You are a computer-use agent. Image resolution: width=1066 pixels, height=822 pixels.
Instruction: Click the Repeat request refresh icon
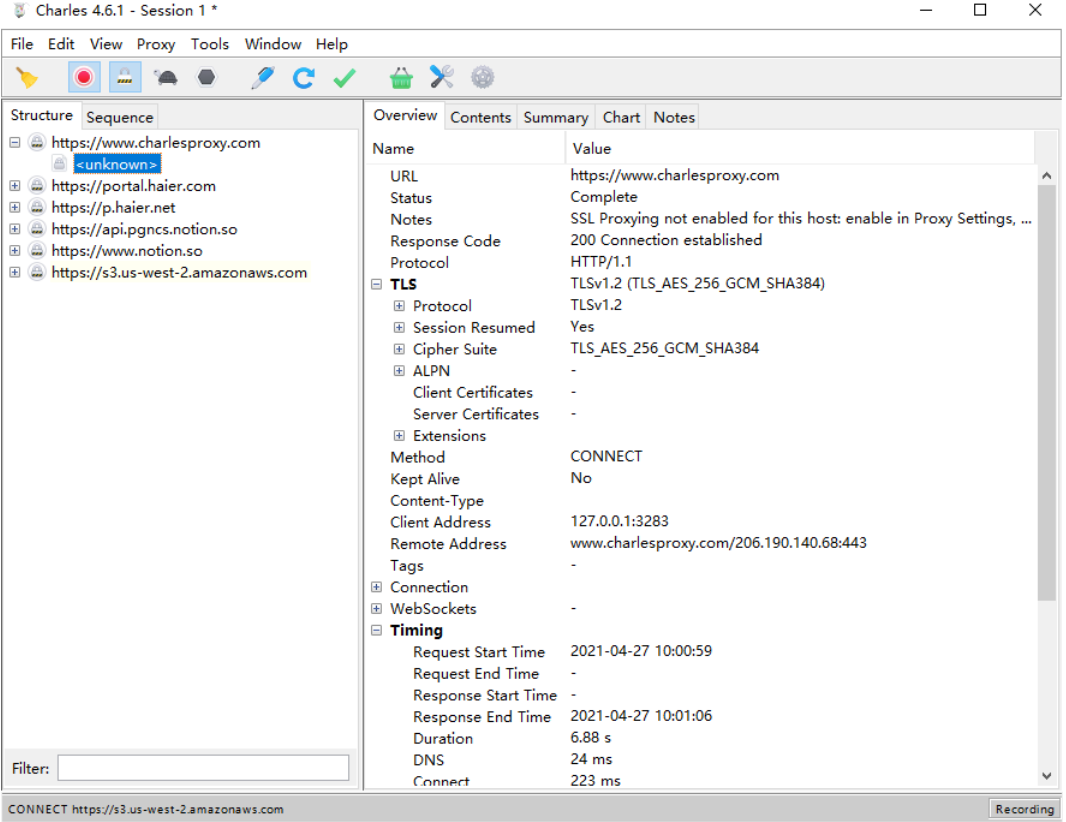(x=303, y=78)
